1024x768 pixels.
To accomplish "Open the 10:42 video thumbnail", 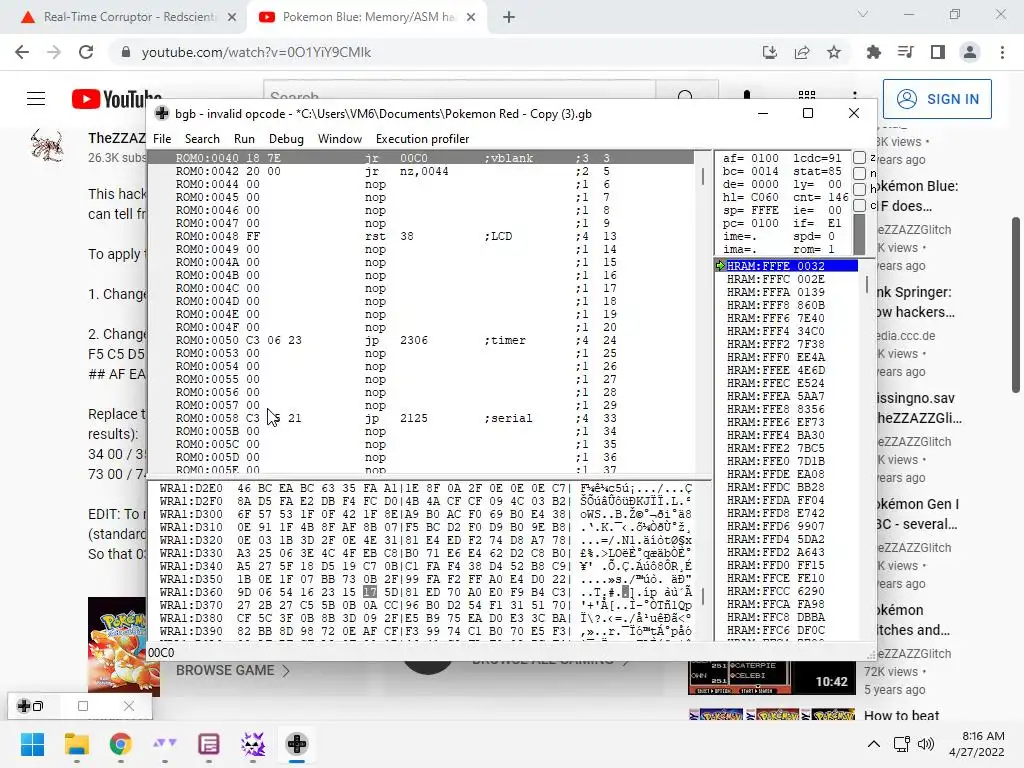I will tap(771, 677).
